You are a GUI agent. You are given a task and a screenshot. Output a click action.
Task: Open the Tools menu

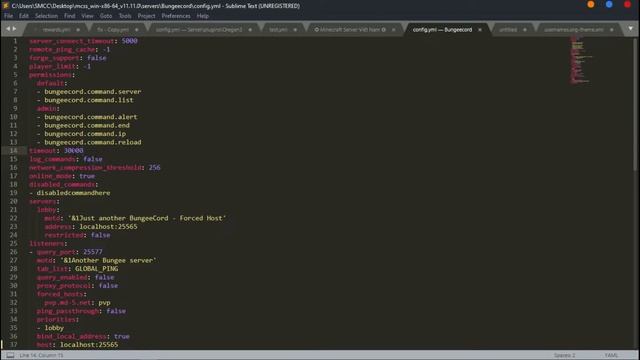pos(125,16)
